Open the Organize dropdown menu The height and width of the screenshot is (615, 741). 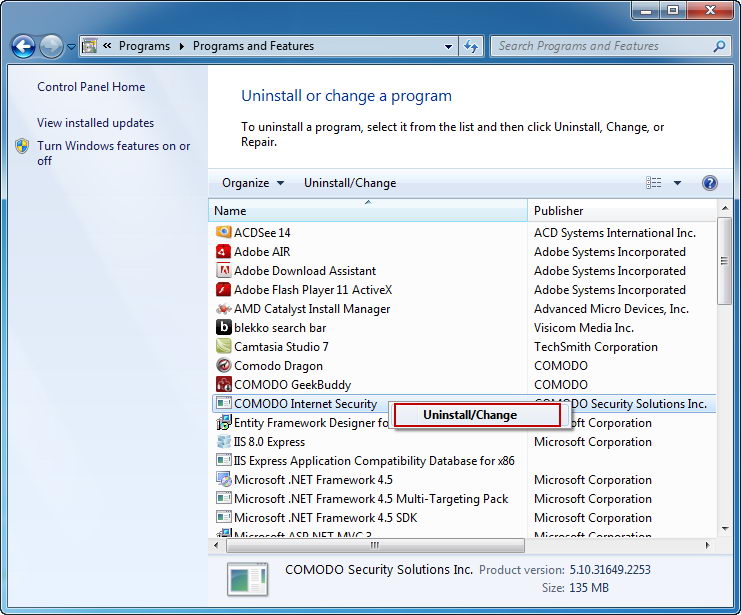[253, 183]
